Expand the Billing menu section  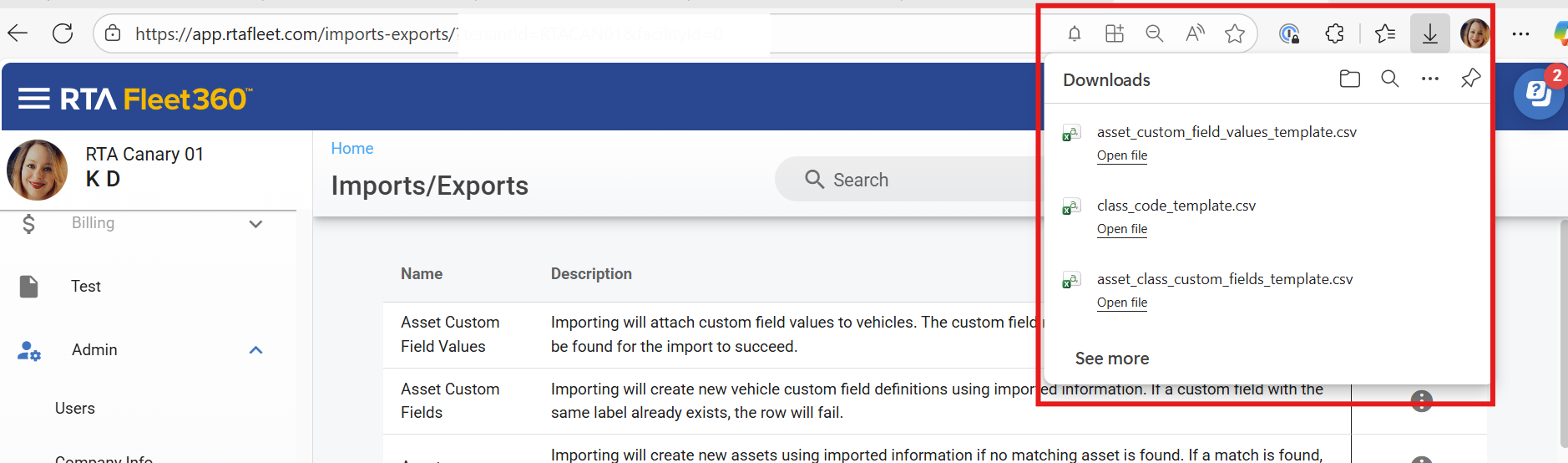click(255, 224)
